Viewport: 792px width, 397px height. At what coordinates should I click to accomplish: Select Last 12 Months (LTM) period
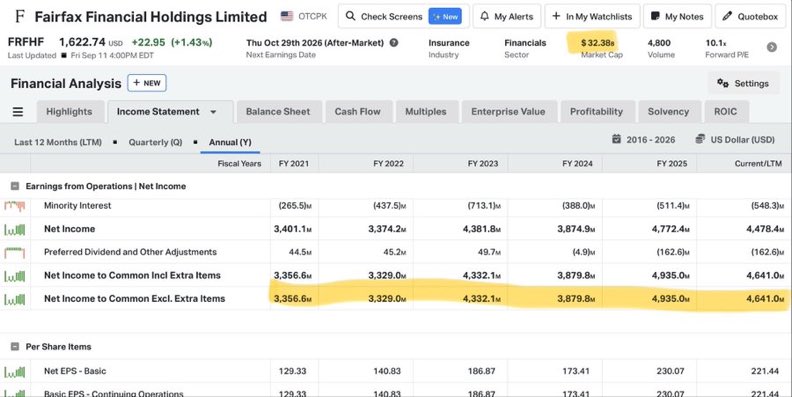pyautogui.click(x=58, y=142)
